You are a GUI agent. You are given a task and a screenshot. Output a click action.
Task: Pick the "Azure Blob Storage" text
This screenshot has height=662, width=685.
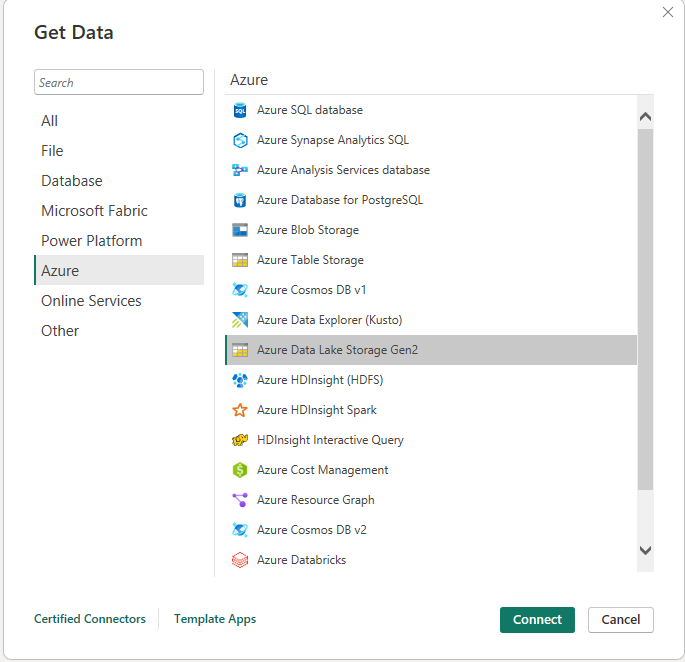(x=308, y=230)
